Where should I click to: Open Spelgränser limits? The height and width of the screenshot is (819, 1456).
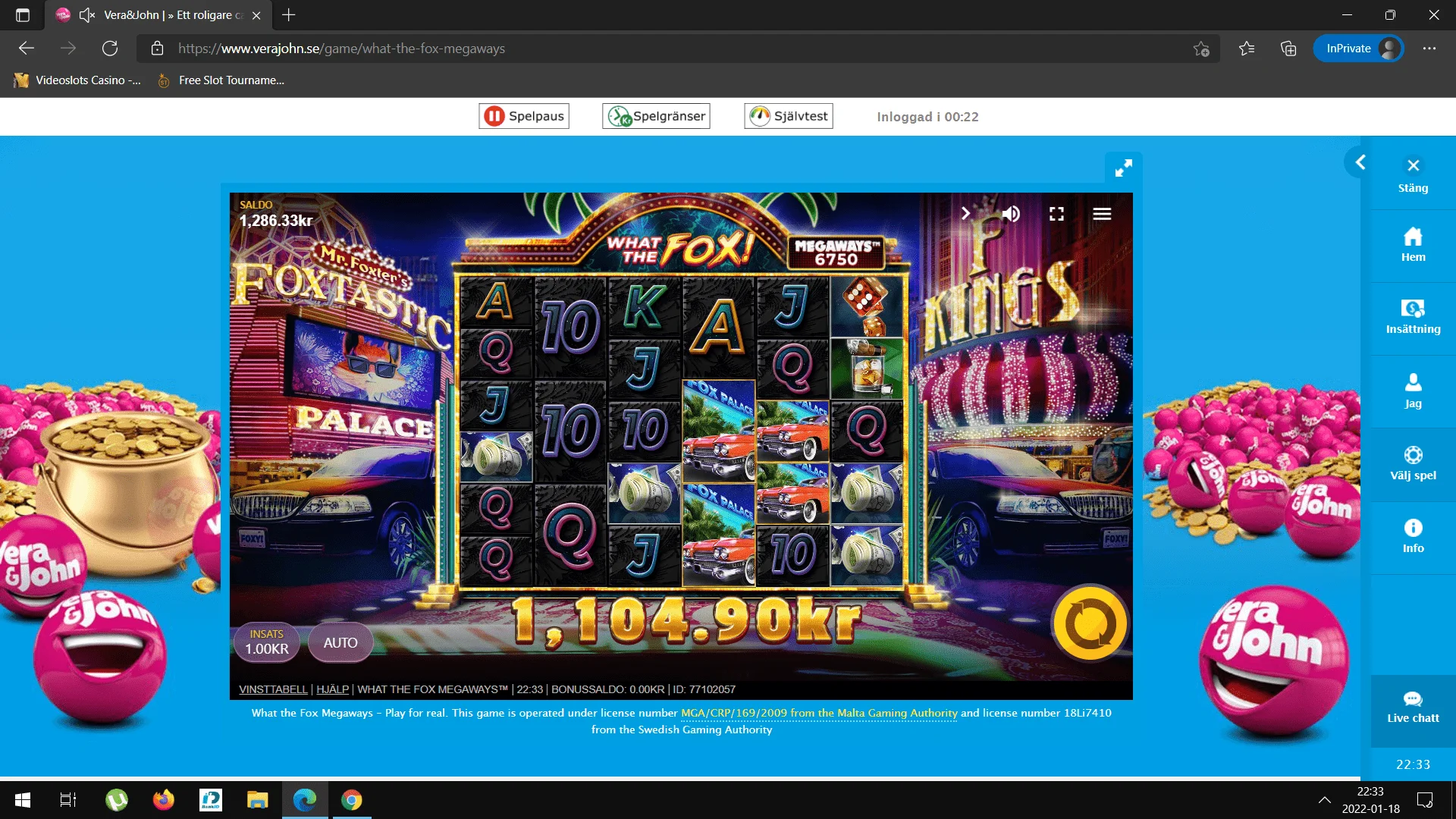[x=656, y=116]
